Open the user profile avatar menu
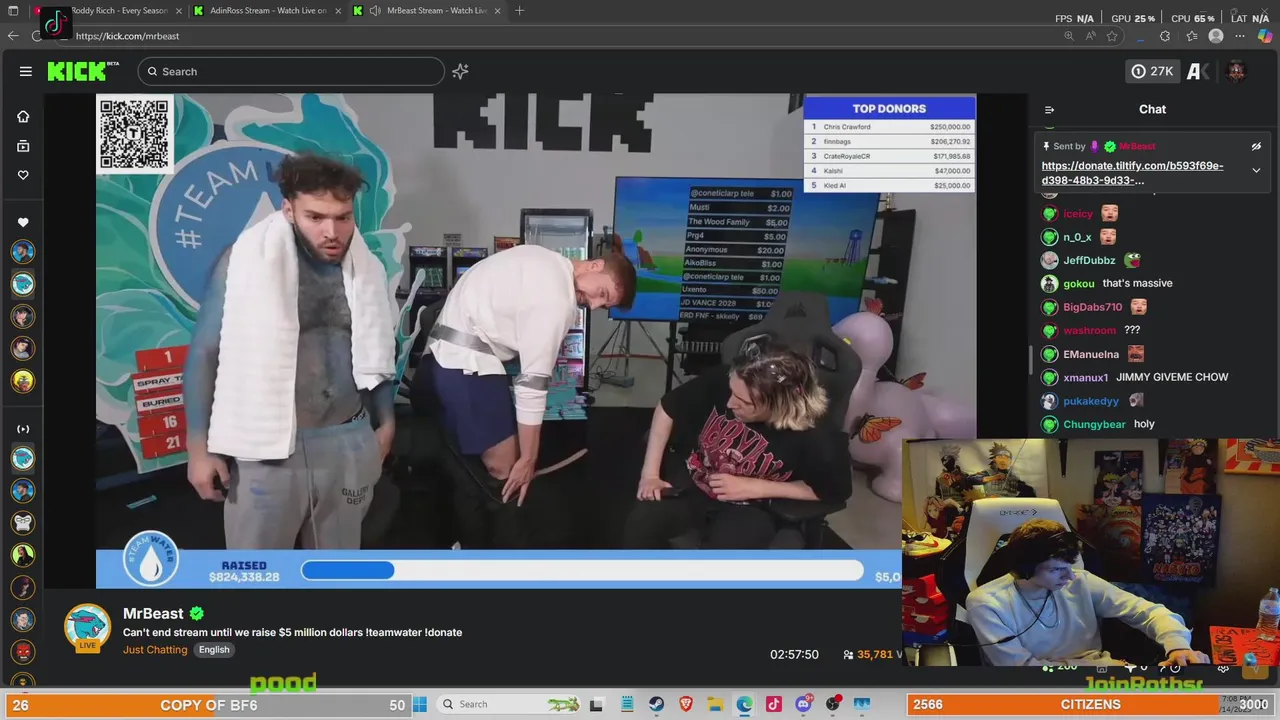 1236,71
